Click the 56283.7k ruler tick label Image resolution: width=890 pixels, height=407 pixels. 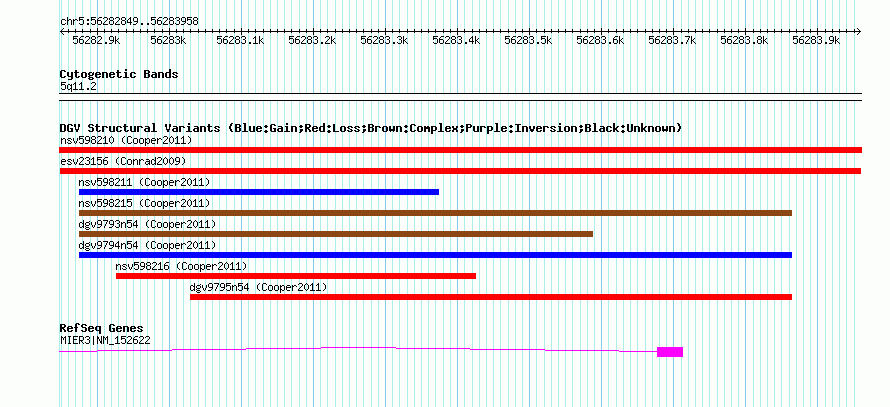[673, 40]
